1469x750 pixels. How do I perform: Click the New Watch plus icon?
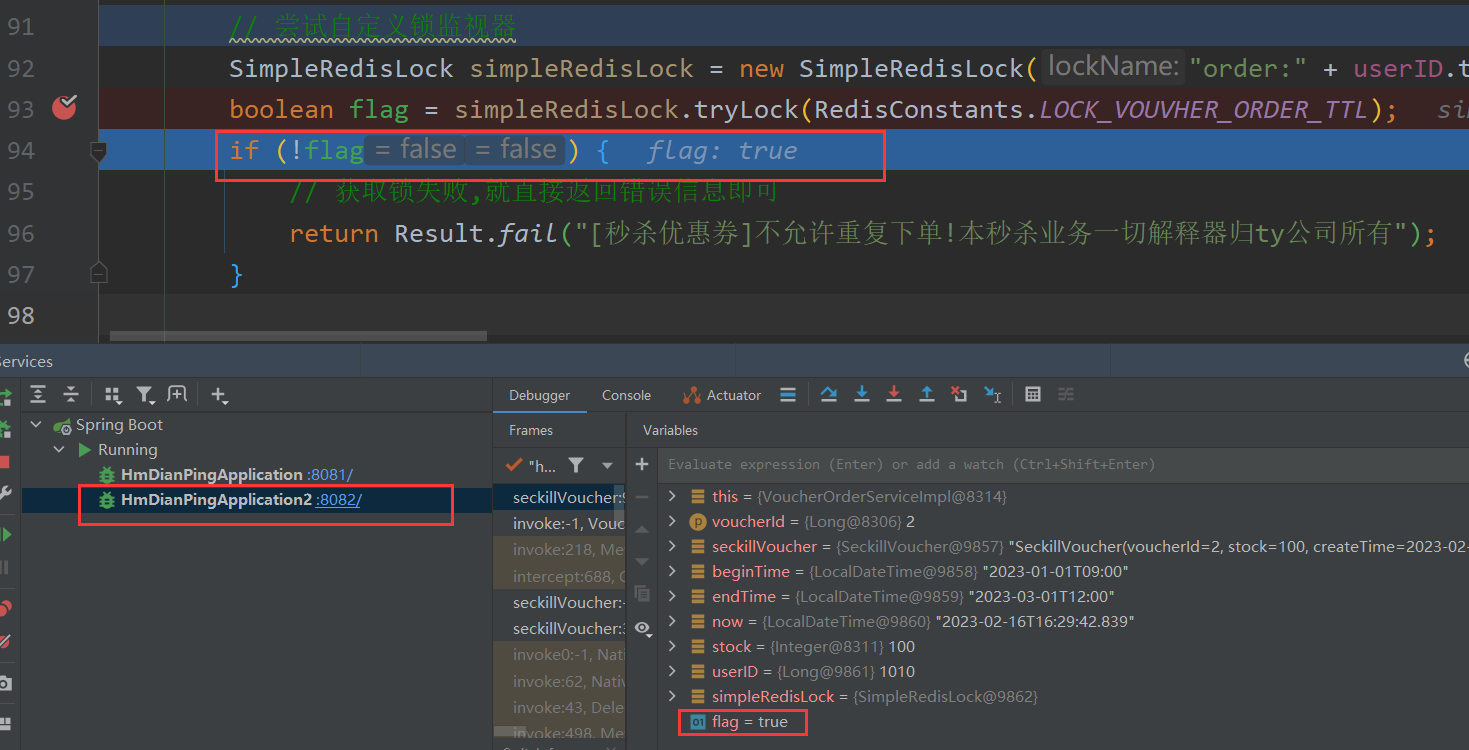pyautogui.click(x=642, y=465)
